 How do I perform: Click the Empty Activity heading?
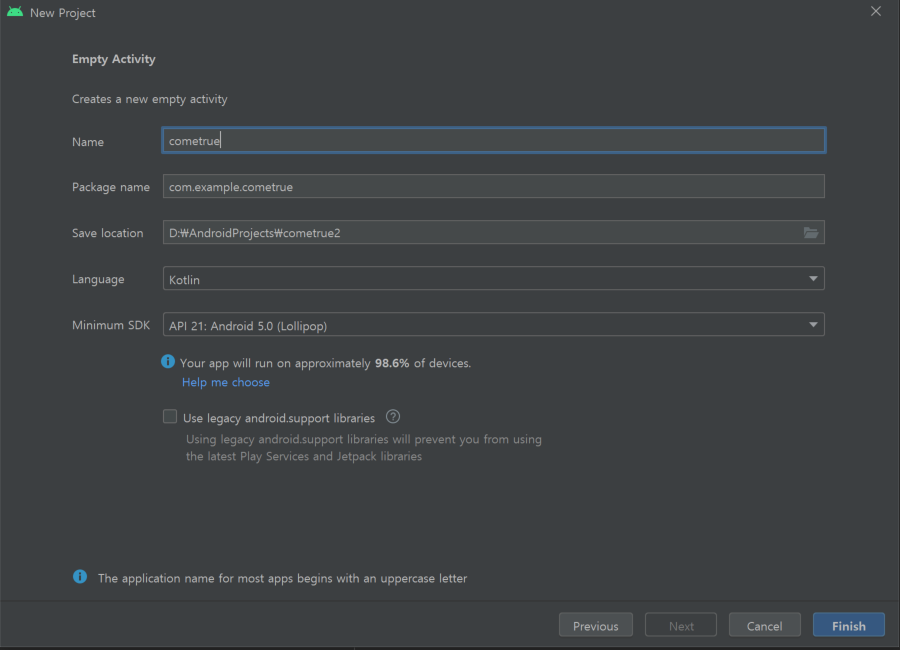point(114,59)
